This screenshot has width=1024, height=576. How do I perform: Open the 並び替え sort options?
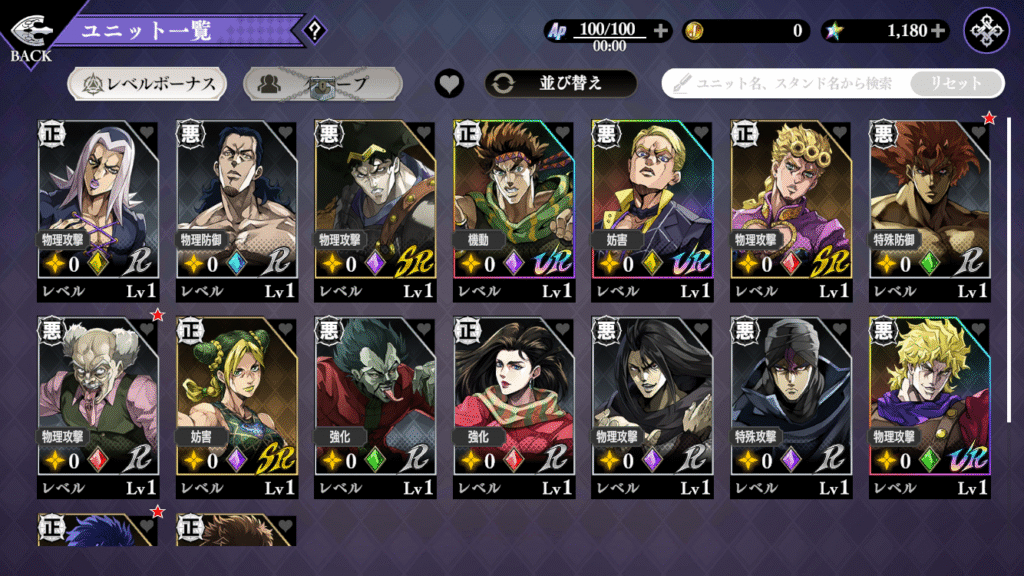560,84
